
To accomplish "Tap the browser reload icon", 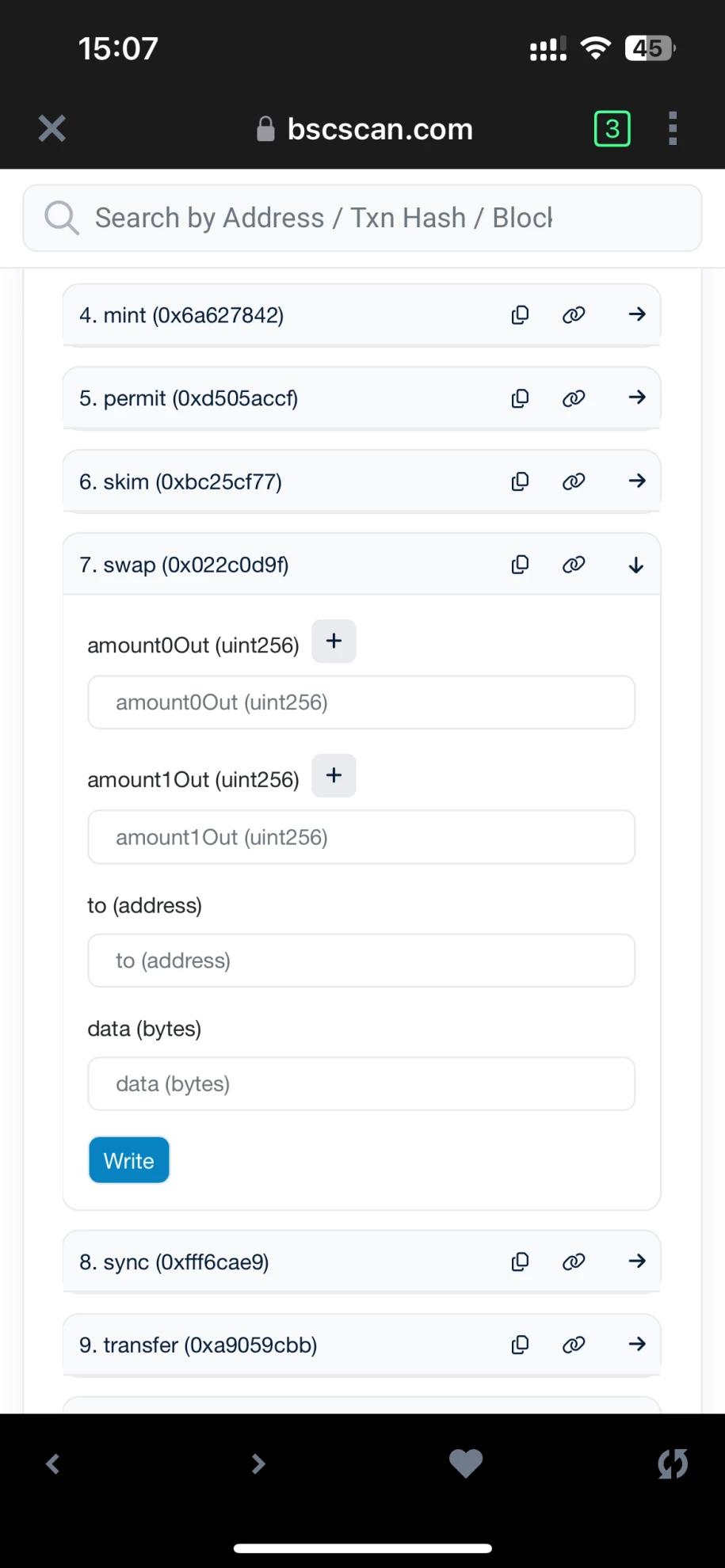I will [x=673, y=1463].
